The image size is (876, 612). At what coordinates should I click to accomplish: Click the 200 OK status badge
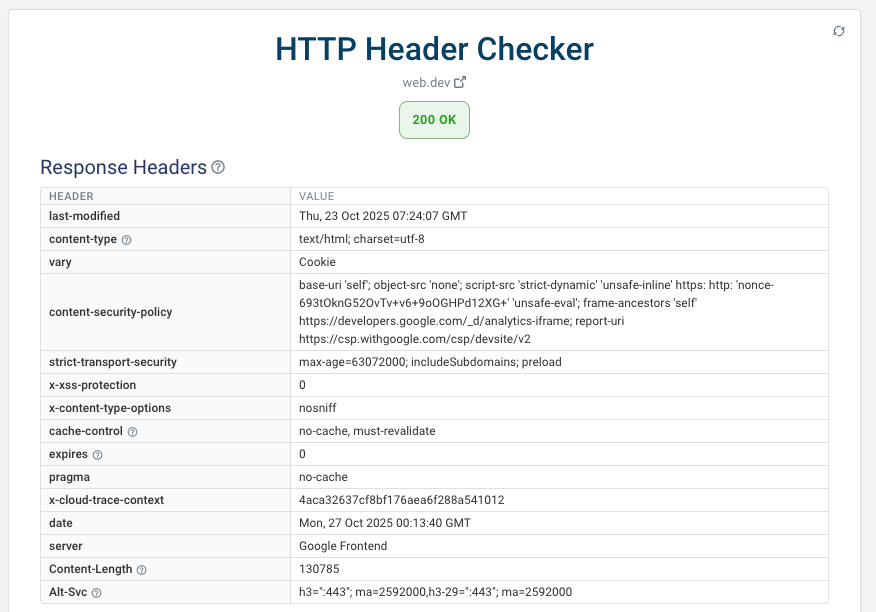(x=434, y=119)
